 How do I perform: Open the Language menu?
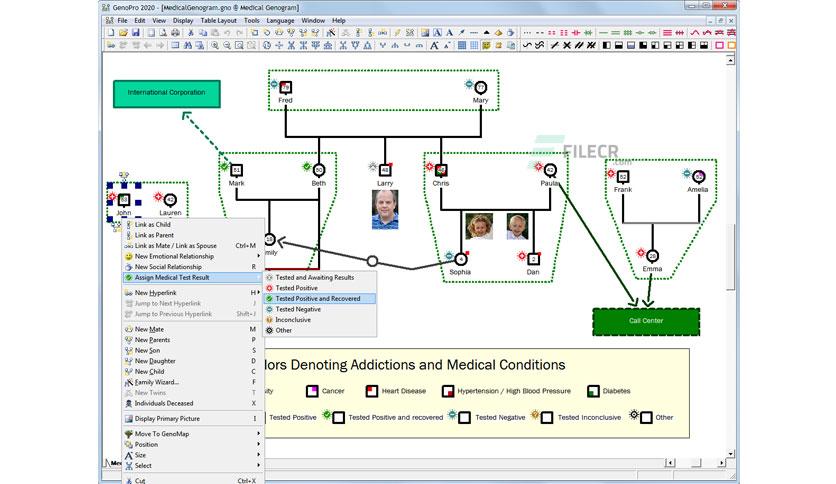(280, 20)
